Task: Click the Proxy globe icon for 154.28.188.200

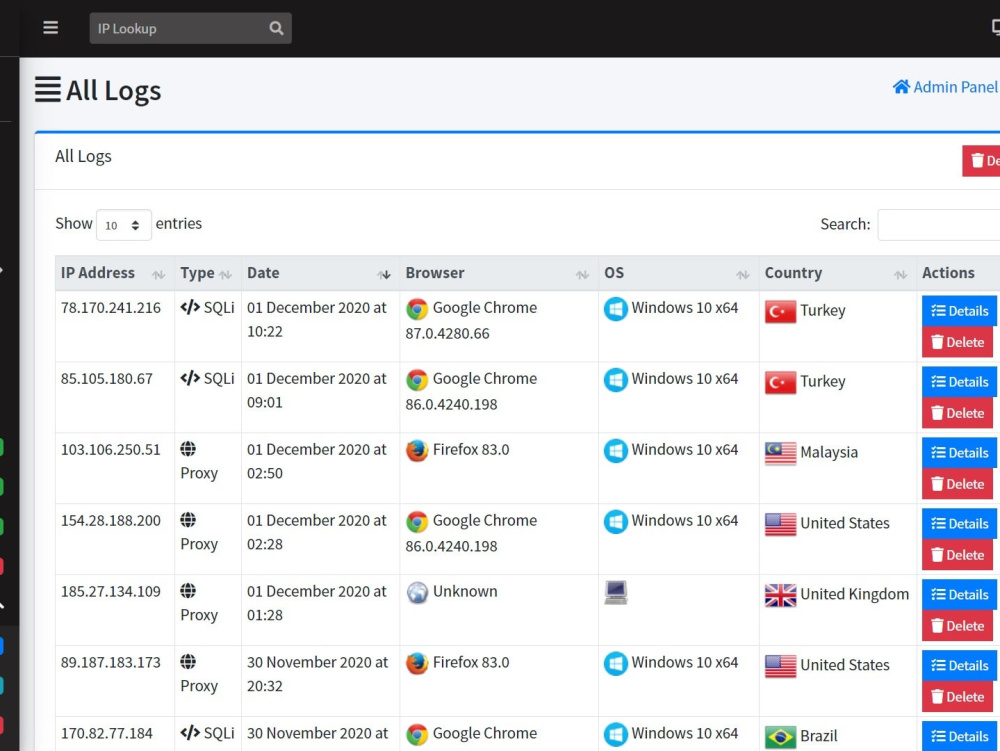Action: click(x=188, y=520)
